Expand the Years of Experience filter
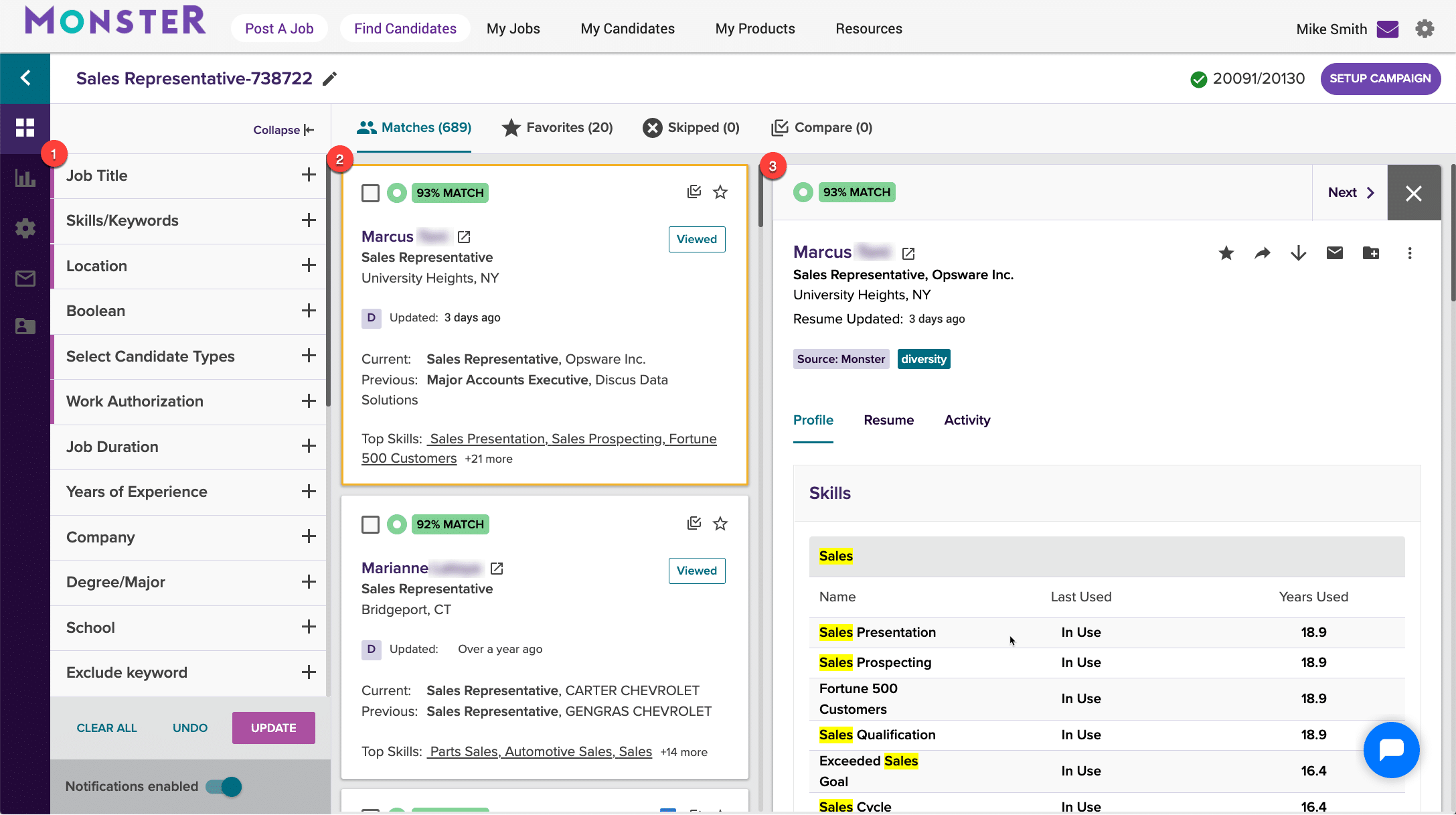The image size is (1456, 815). pos(308,492)
